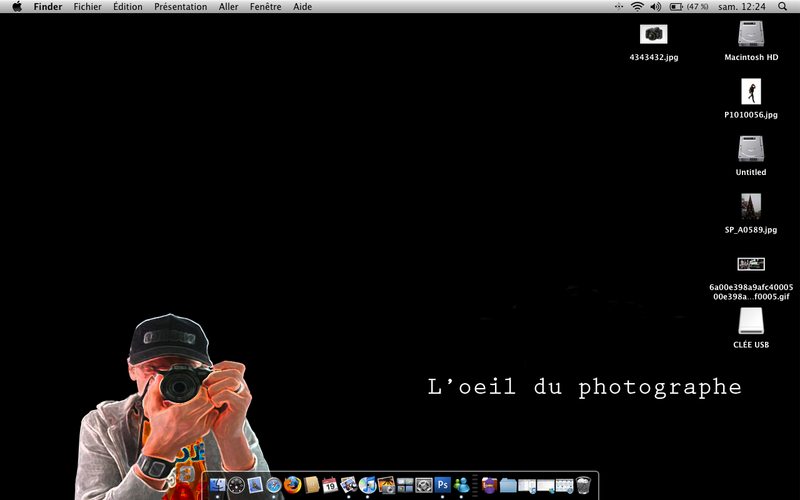Open Dashboard gauge icon in Dock
Image resolution: width=800 pixels, height=500 pixels.
236,485
